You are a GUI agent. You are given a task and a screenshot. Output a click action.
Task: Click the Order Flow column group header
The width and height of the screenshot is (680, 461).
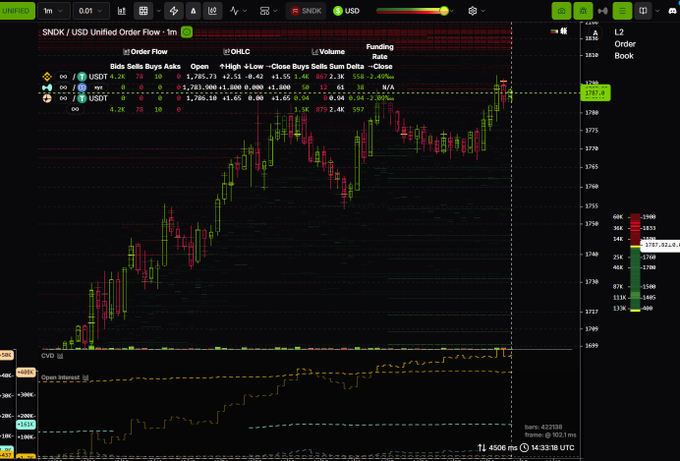pyautogui.click(x=145, y=52)
